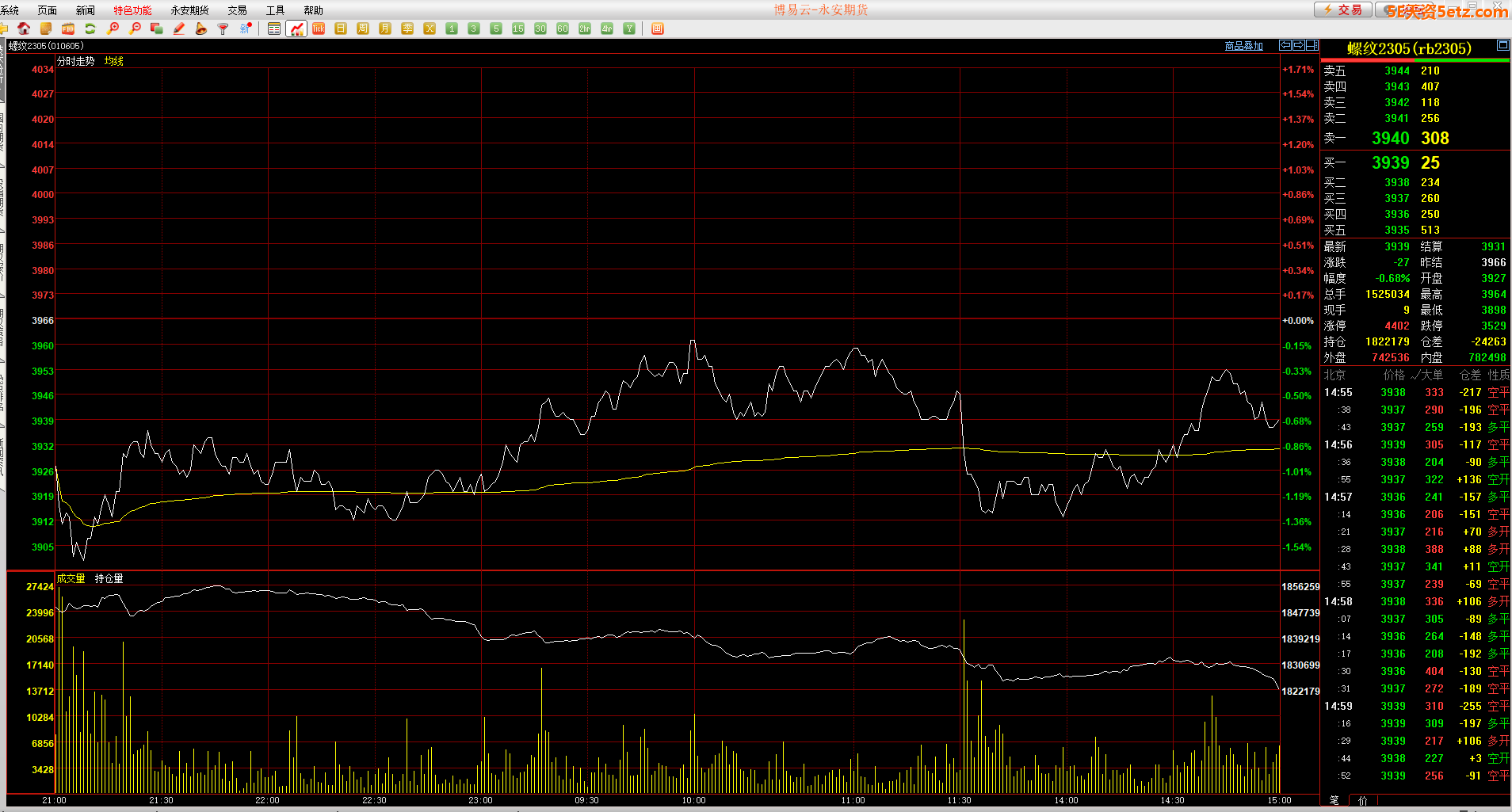Click the 商品叠加 link
The height and width of the screenshot is (812, 1512).
pyautogui.click(x=1243, y=46)
